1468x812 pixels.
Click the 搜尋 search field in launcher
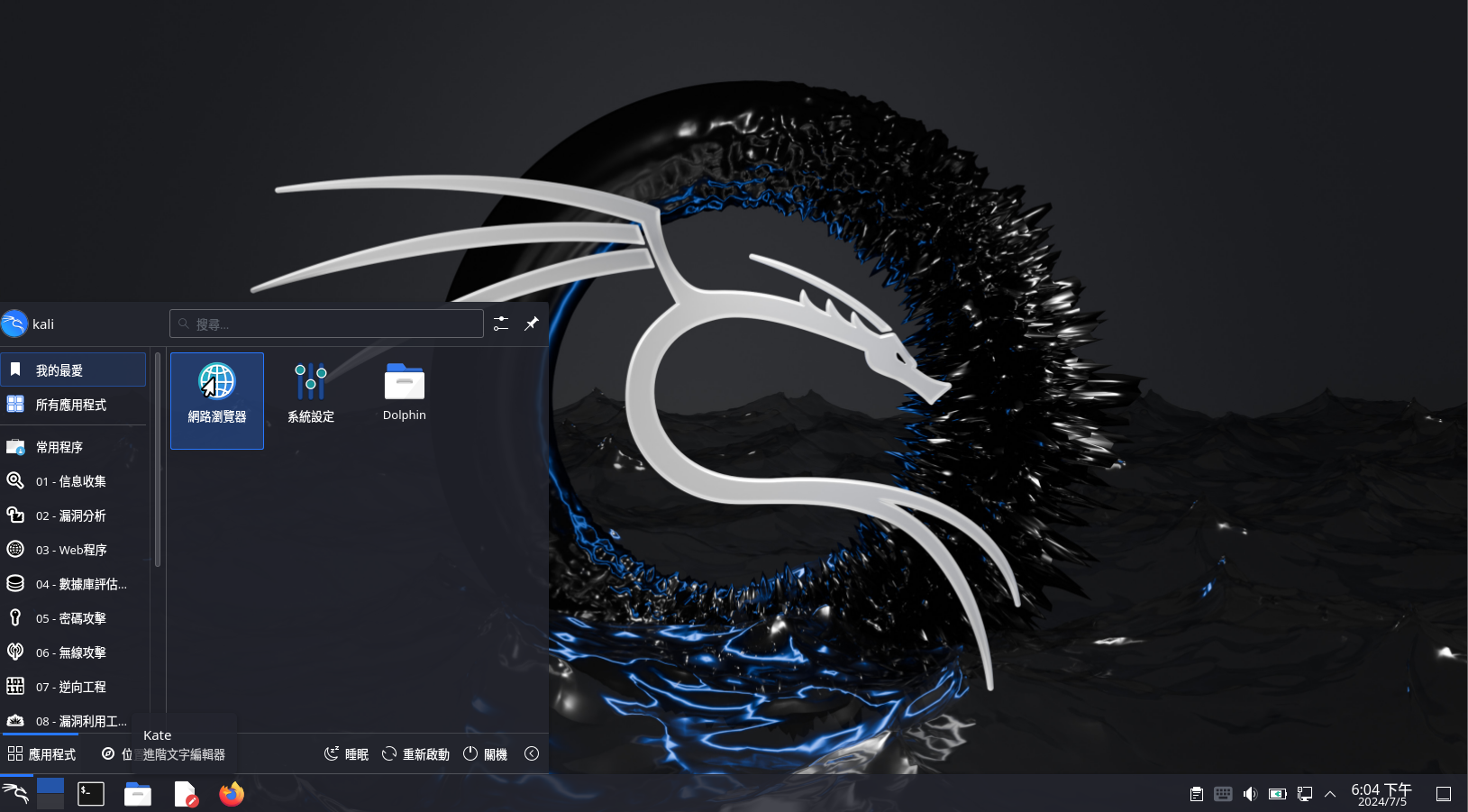[326, 324]
